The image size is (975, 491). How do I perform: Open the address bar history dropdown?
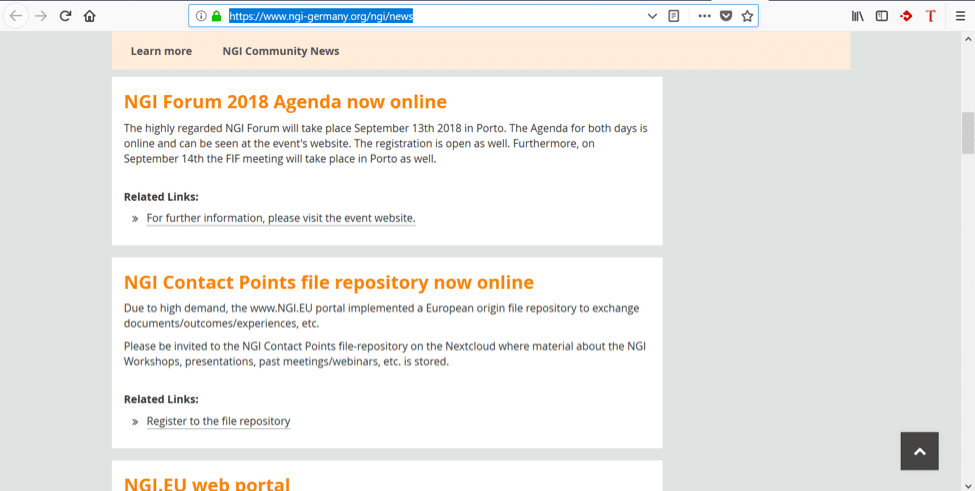click(652, 16)
